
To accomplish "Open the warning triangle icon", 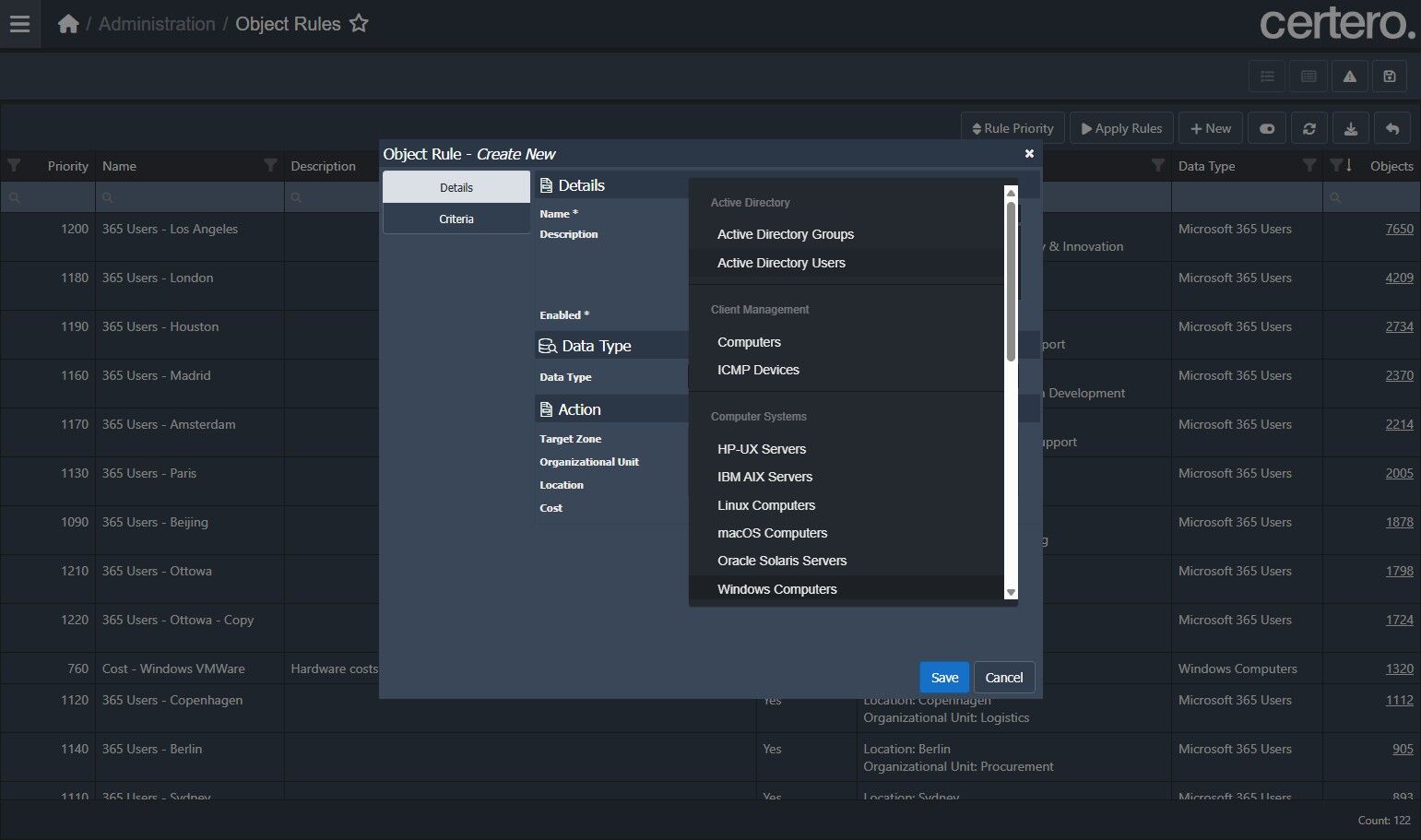I will tap(1349, 77).
